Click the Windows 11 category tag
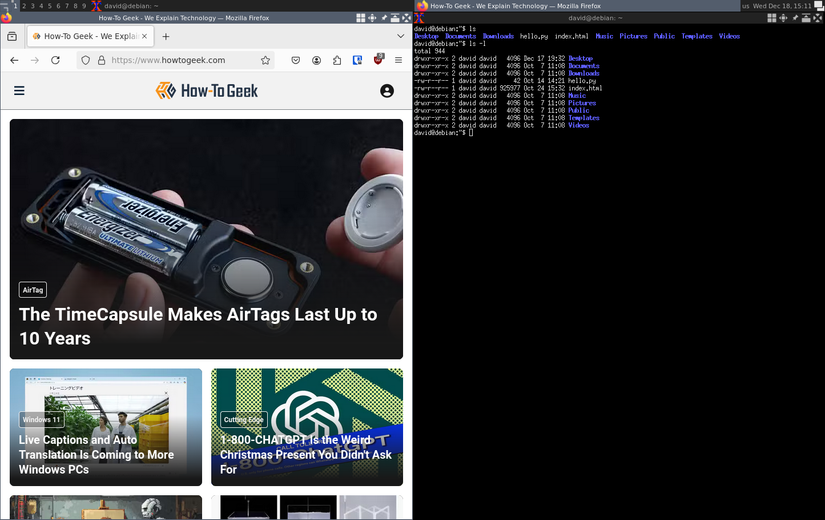This screenshot has width=825, height=520. click(x=42, y=419)
